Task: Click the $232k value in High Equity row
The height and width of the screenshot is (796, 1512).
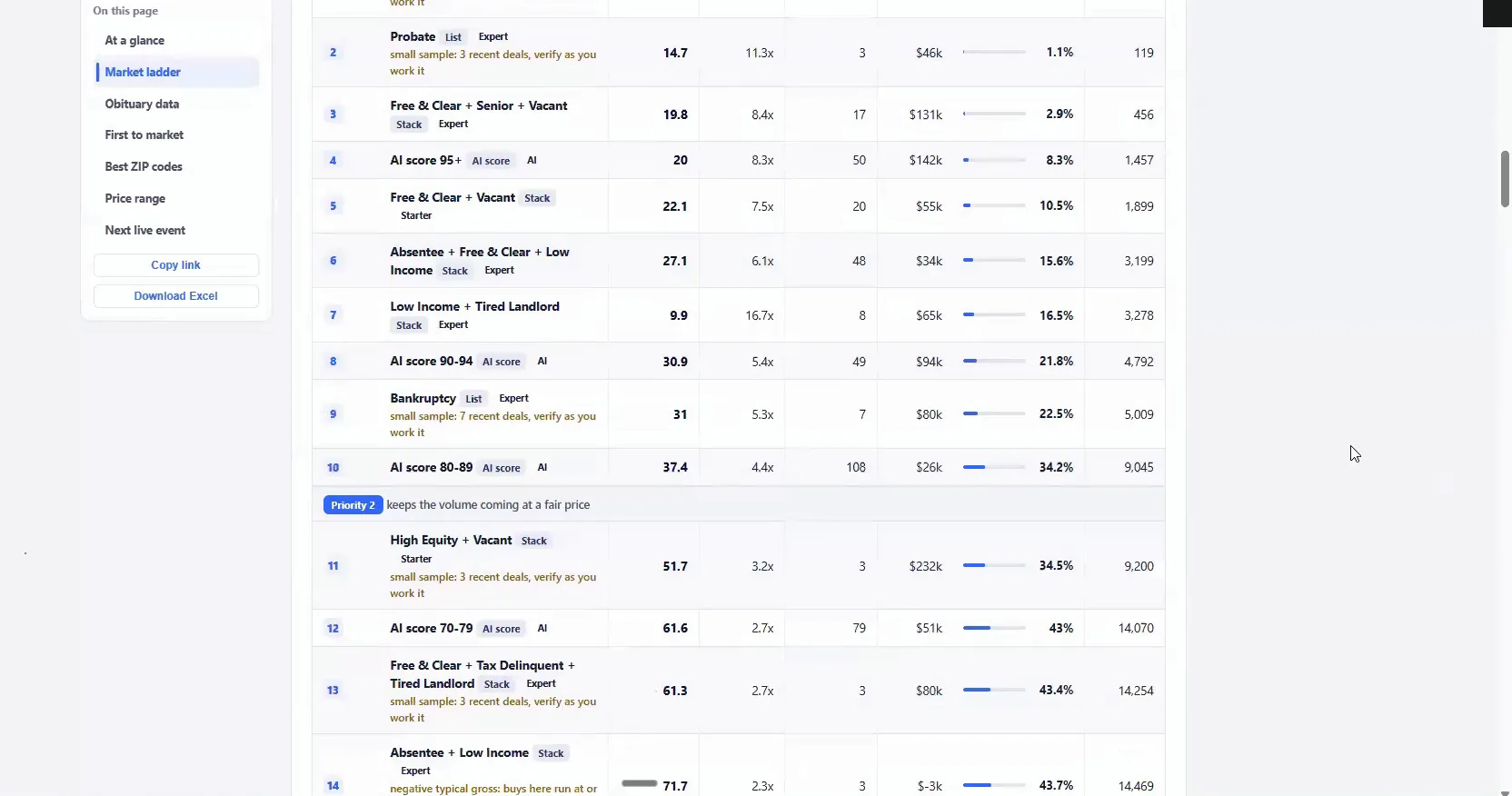Action: 926,566
